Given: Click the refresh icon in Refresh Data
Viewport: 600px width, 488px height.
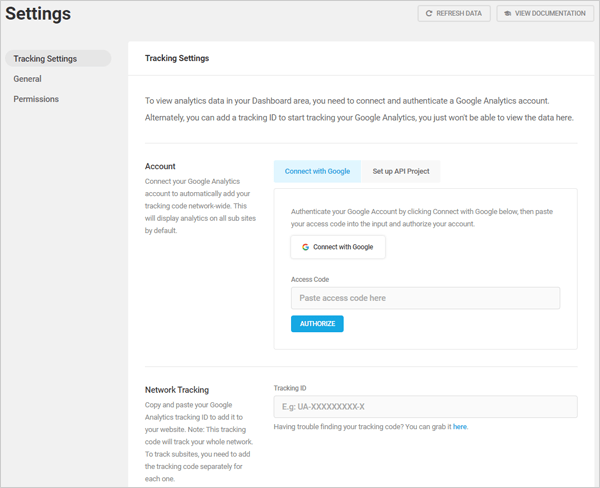Looking at the screenshot, I should 429,13.
